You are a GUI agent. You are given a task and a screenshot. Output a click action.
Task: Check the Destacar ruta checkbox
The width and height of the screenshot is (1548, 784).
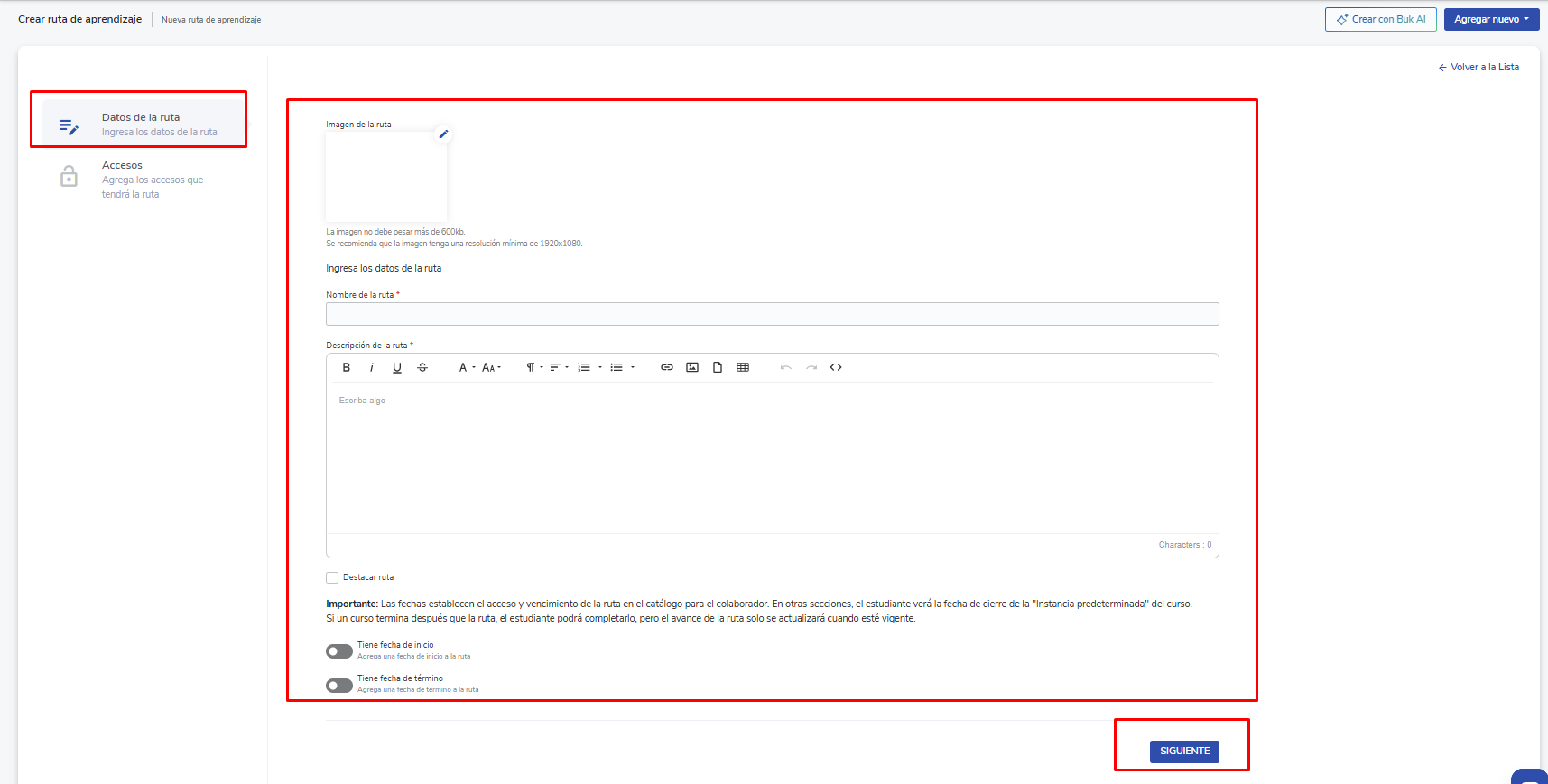click(332, 577)
